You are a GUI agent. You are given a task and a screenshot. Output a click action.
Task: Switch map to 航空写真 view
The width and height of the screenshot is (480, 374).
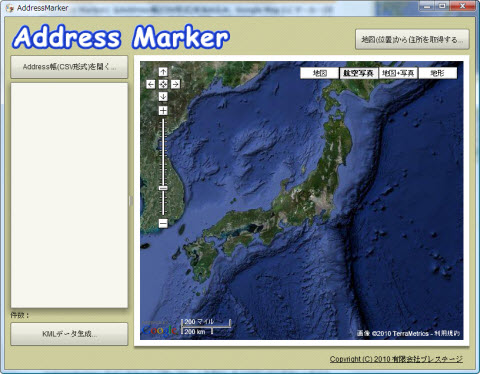[x=359, y=73]
